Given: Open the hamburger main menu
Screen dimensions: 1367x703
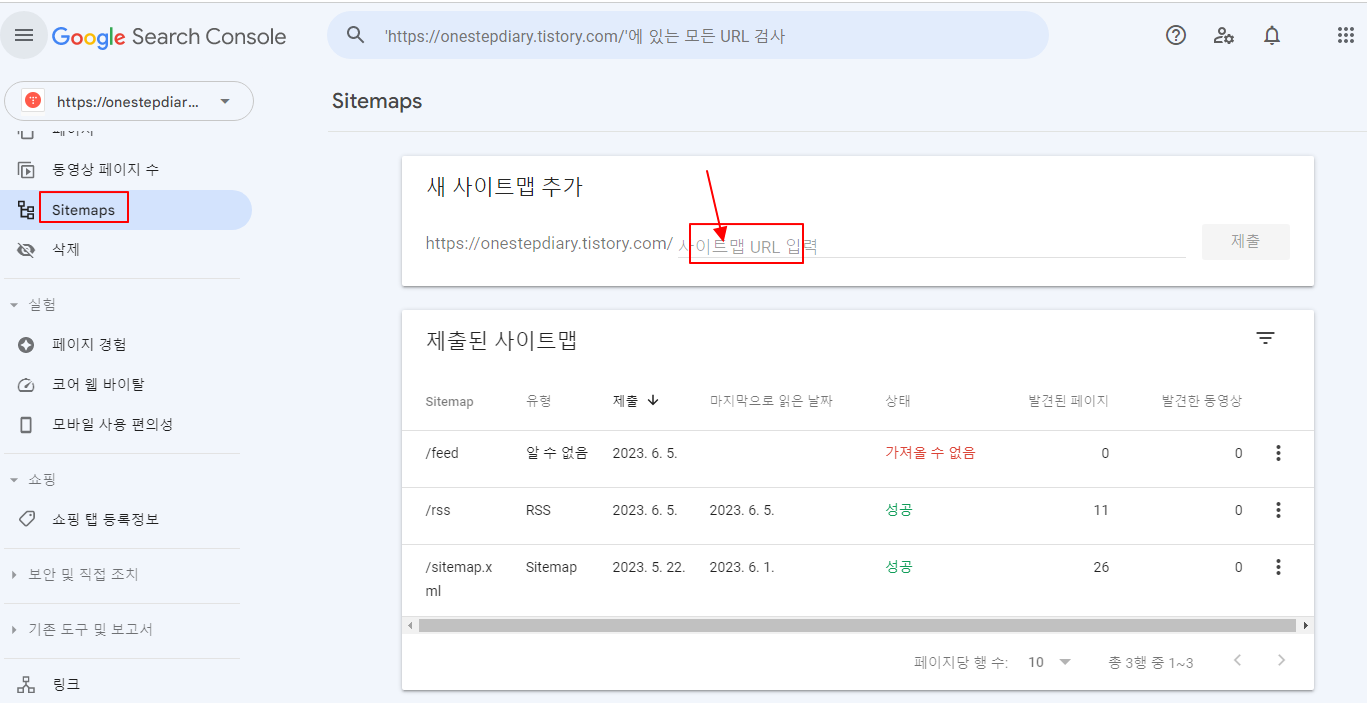Looking at the screenshot, I should click(24, 36).
